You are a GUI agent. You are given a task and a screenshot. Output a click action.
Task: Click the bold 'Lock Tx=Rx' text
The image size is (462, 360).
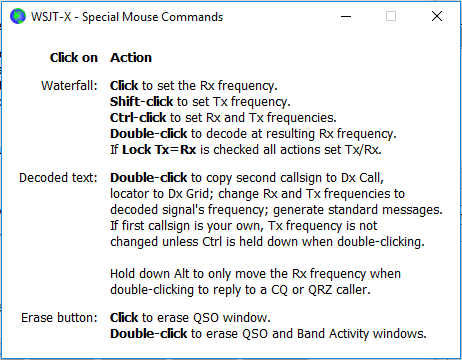click(x=159, y=150)
